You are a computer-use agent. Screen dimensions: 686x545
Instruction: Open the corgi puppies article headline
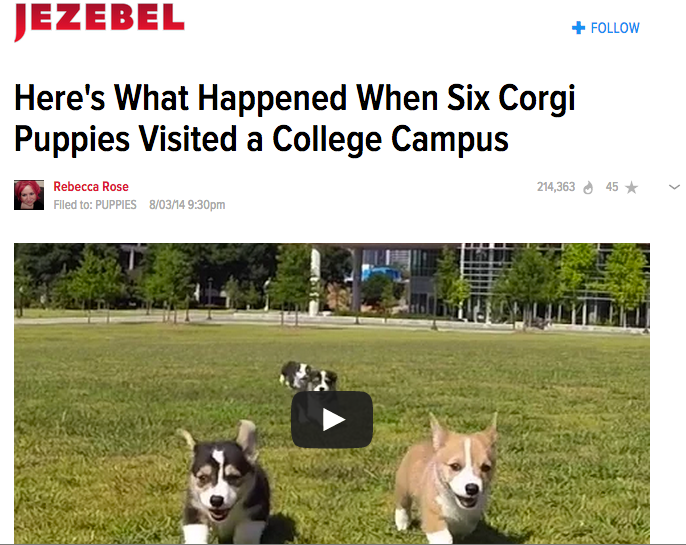[294, 118]
